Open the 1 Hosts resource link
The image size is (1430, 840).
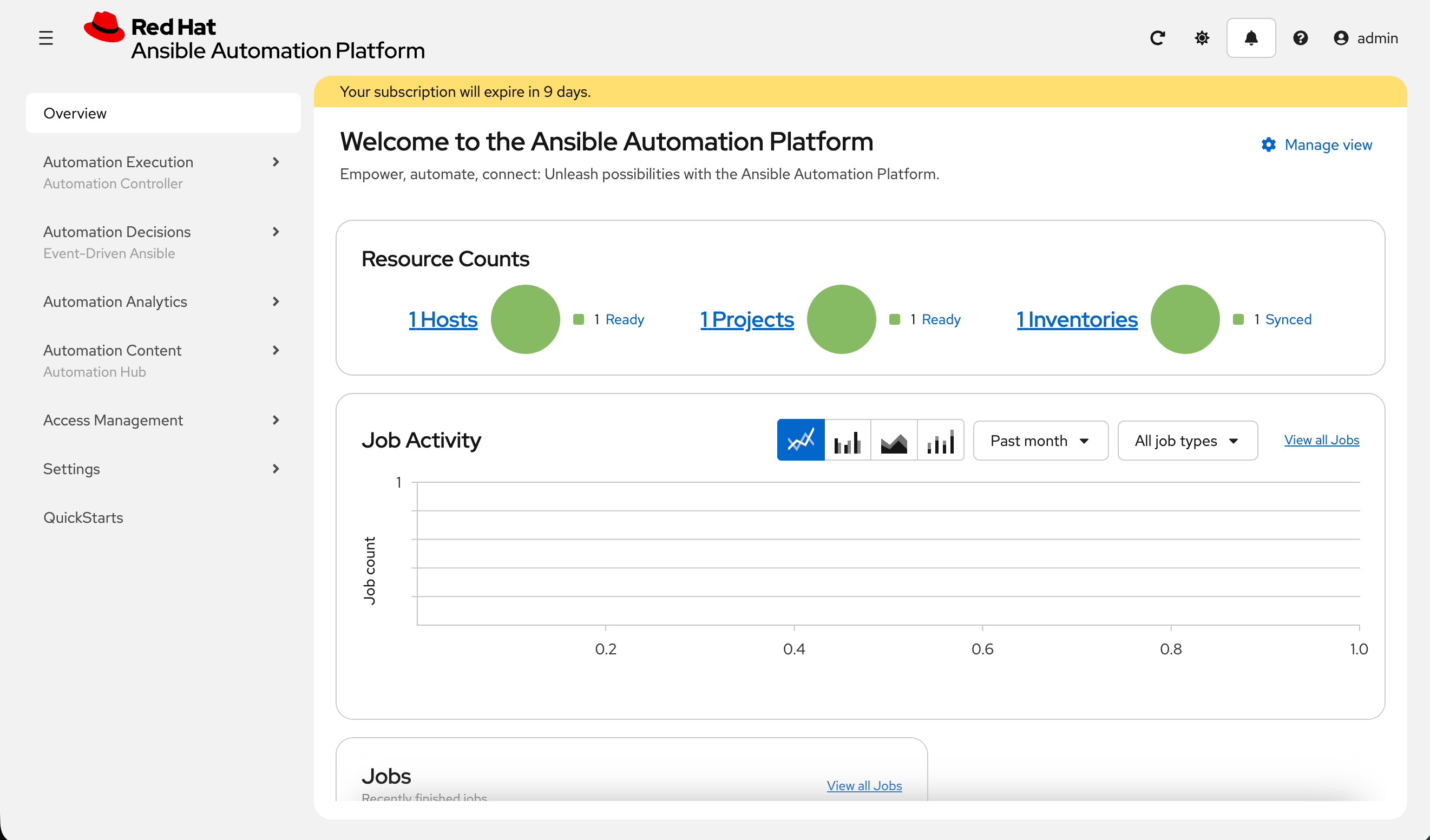point(443,319)
